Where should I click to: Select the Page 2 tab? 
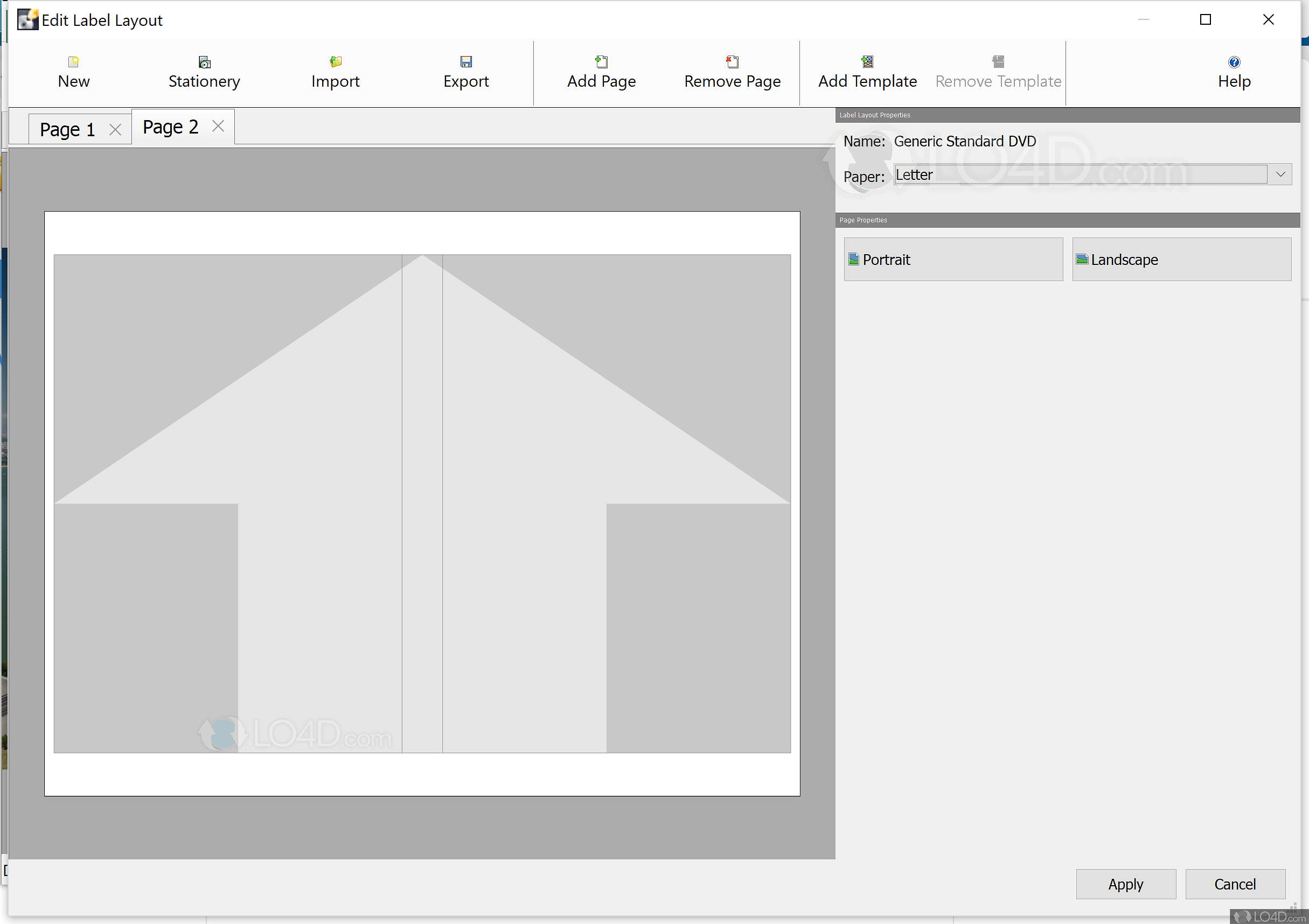click(x=170, y=127)
